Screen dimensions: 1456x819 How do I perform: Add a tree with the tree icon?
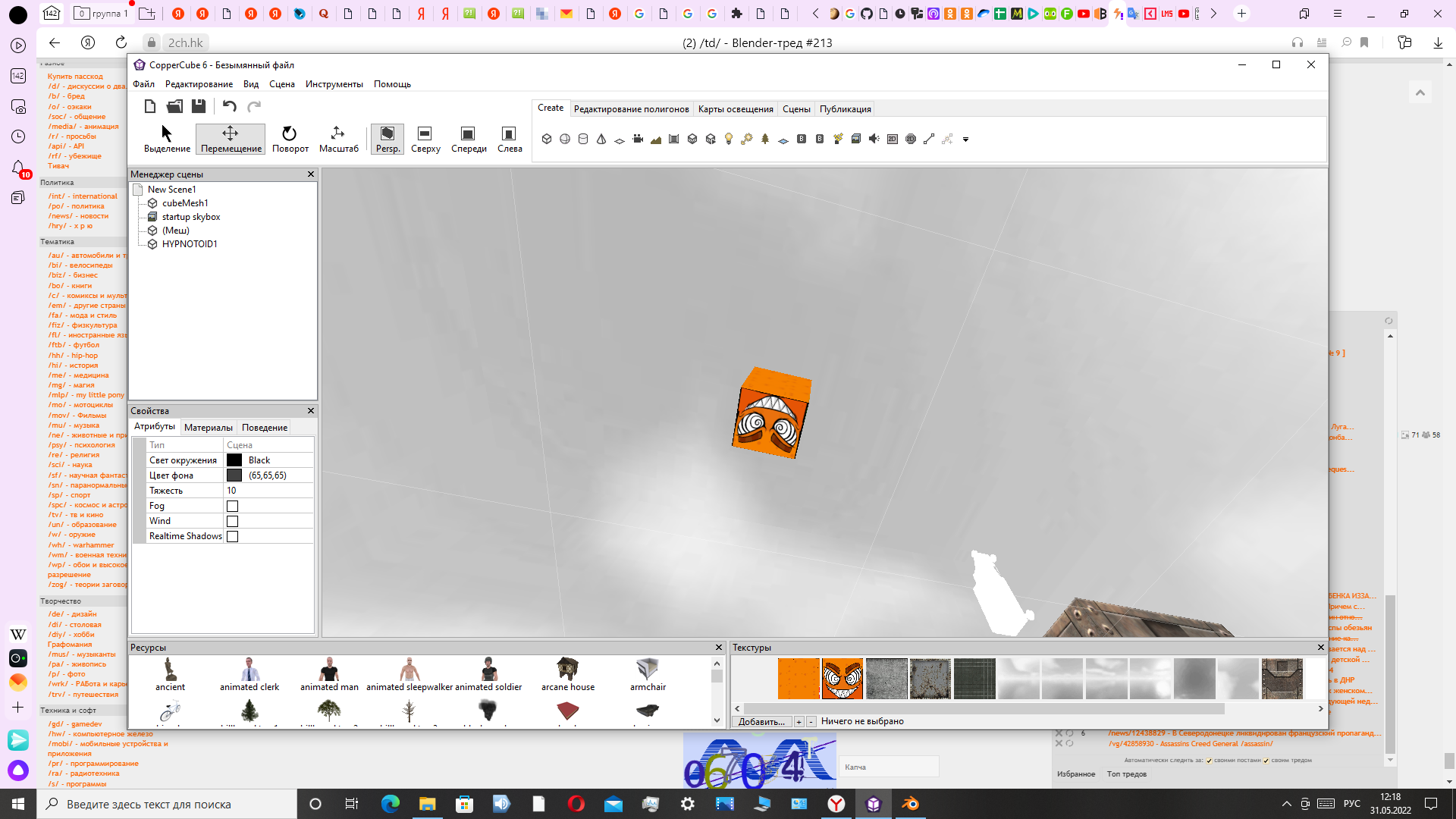765,139
